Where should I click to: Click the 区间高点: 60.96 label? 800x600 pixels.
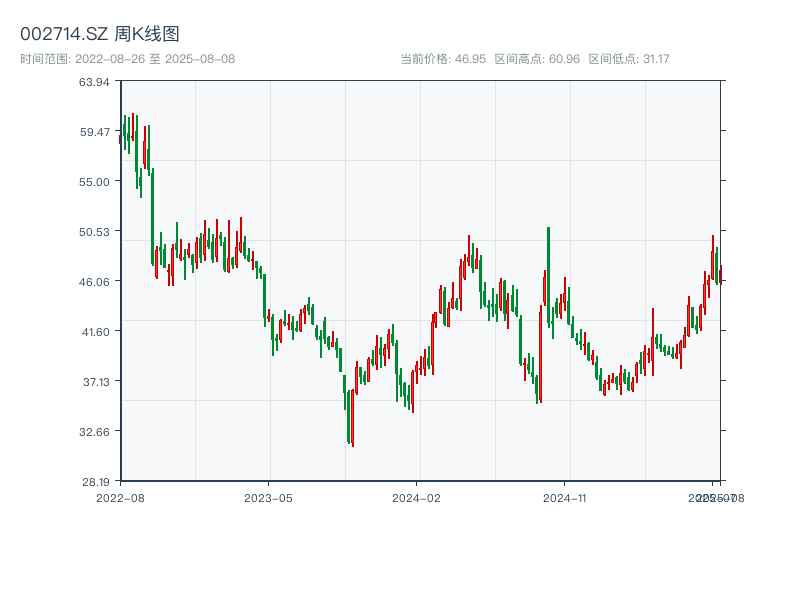click(x=537, y=59)
